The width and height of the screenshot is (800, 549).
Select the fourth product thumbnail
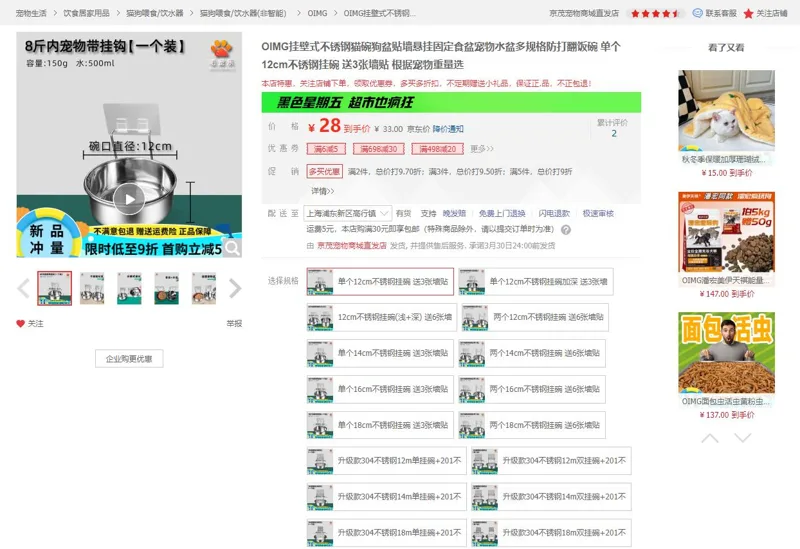pyautogui.click(x=167, y=288)
